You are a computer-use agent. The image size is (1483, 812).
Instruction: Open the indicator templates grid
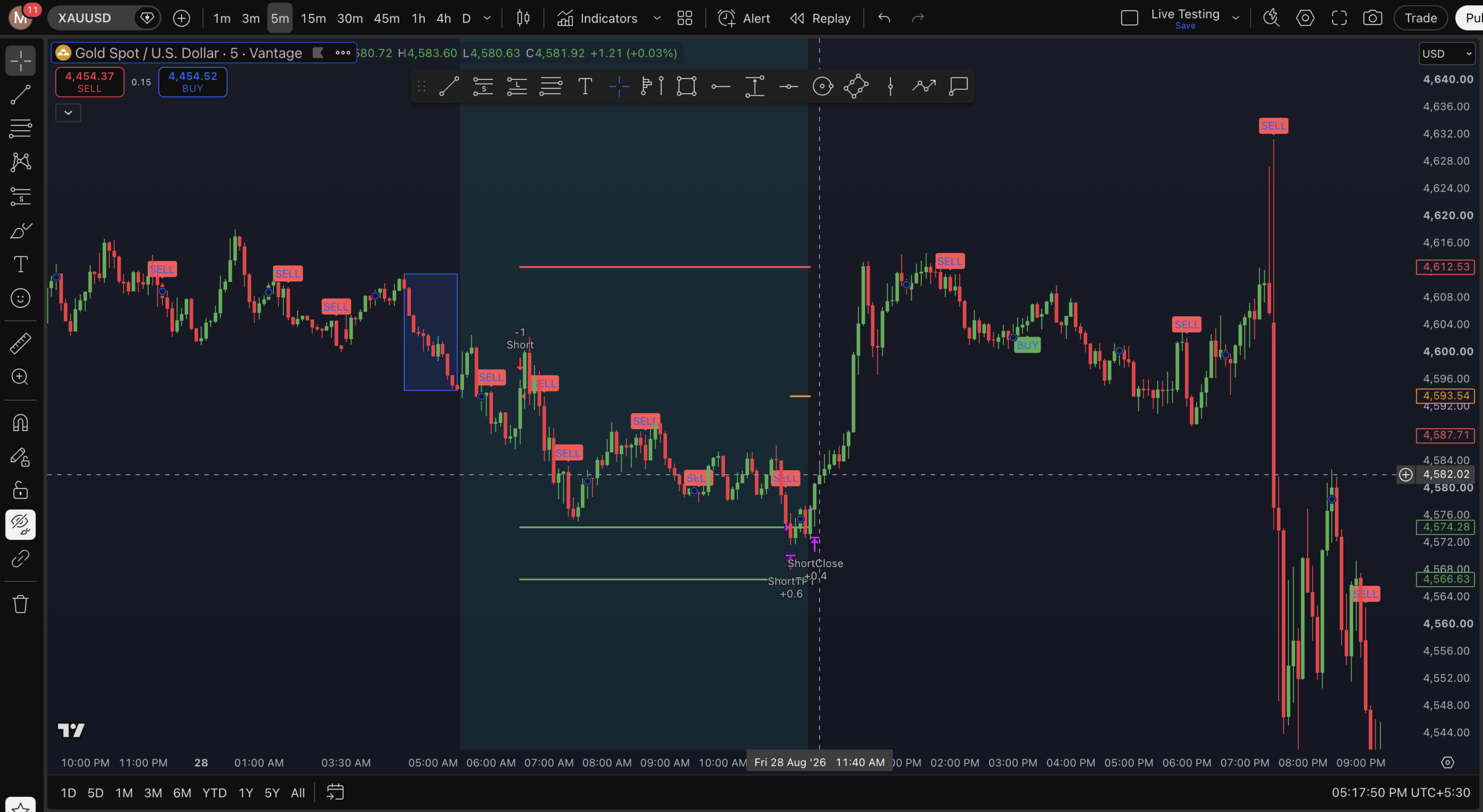(685, 18)
